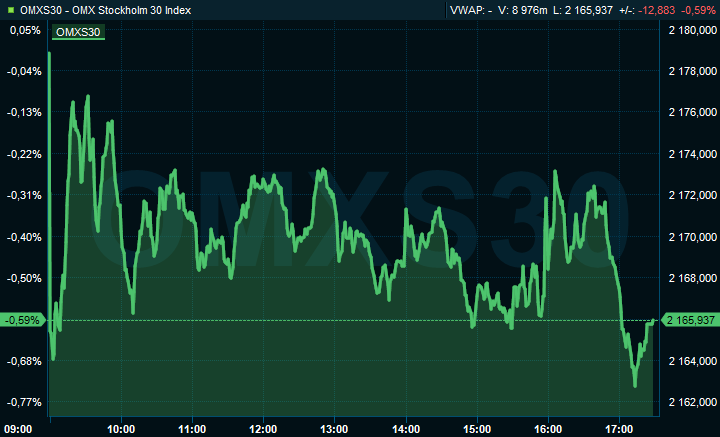Viewport: 720px width, 437px height.
Task: Click the VWAP label in header
Action: (x=472, y=10)
